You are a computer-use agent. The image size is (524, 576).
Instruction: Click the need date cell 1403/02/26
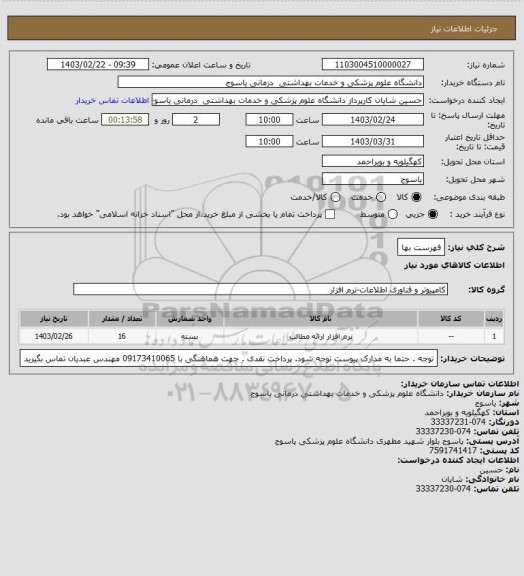(x=54, y=336)
